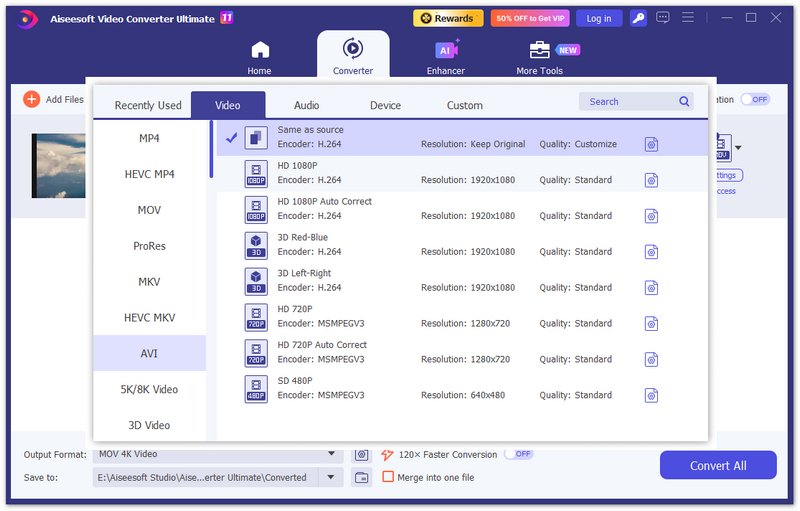
Task: Expand the Output Format dropdown
Action: point(331,454)
